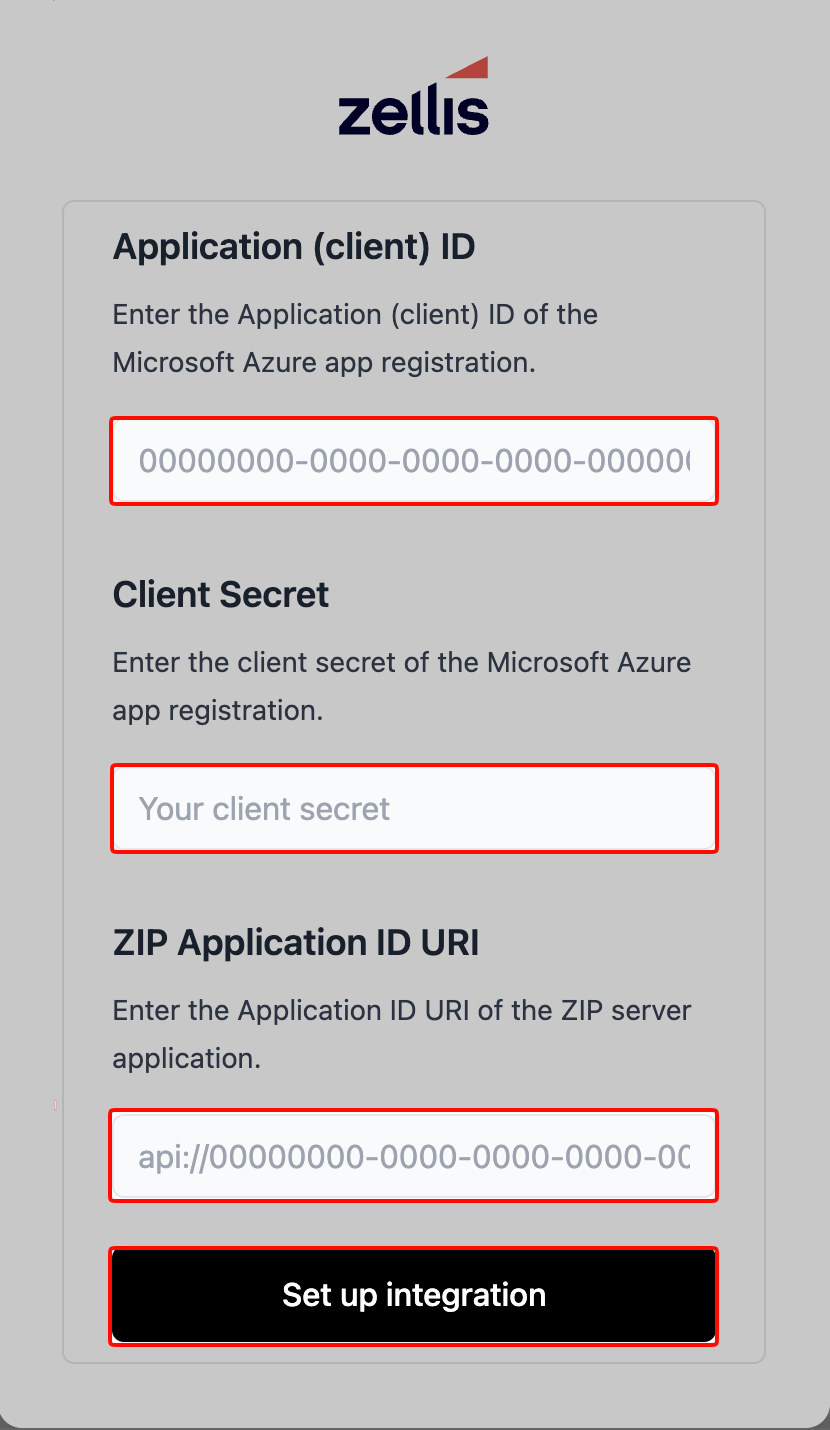This screenshot has height=1430, width=830.
Task: Click the "Application (client) ID" heading
Action: point(294,246)
